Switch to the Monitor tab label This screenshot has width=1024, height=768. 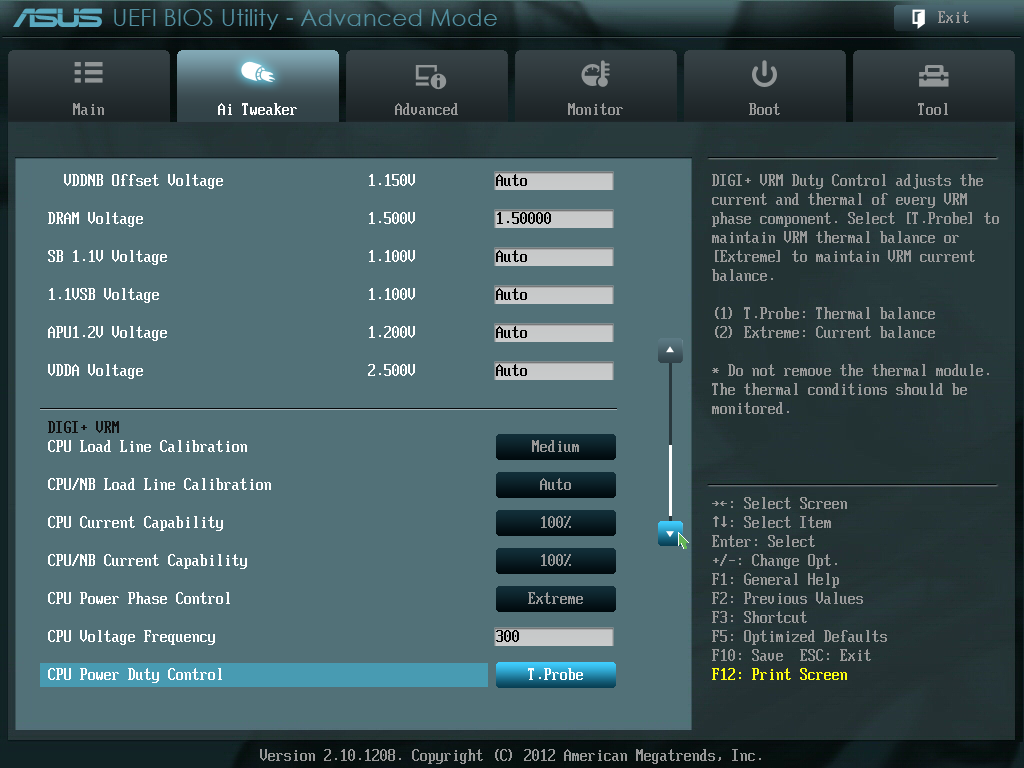tap(595, 109)
